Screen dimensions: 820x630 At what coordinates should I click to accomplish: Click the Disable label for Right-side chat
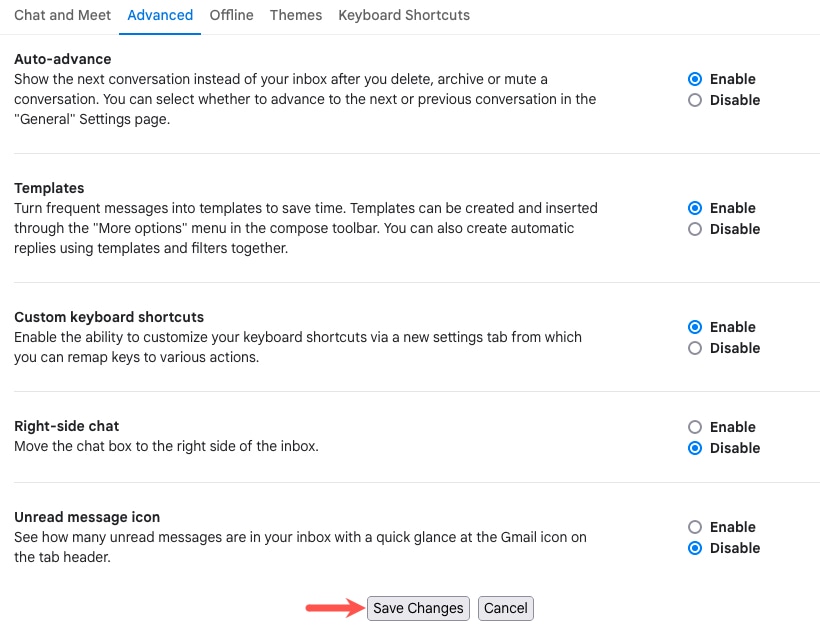pos(737,448)
